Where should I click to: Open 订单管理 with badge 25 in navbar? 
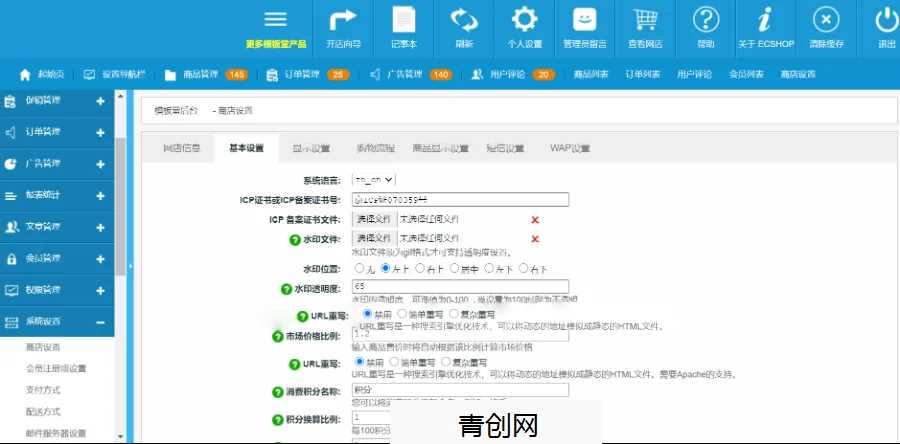tap(308, 75)
